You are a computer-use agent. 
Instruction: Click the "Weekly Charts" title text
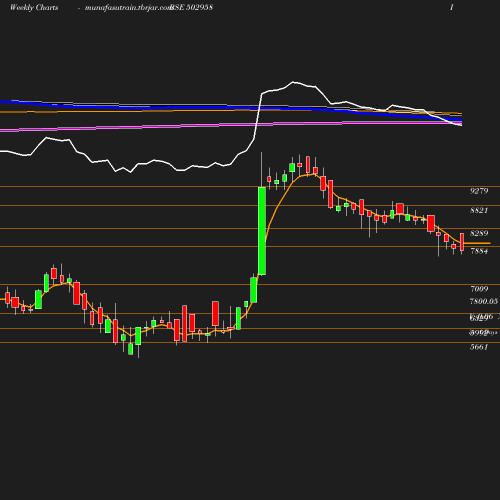[x=34, y=7]
